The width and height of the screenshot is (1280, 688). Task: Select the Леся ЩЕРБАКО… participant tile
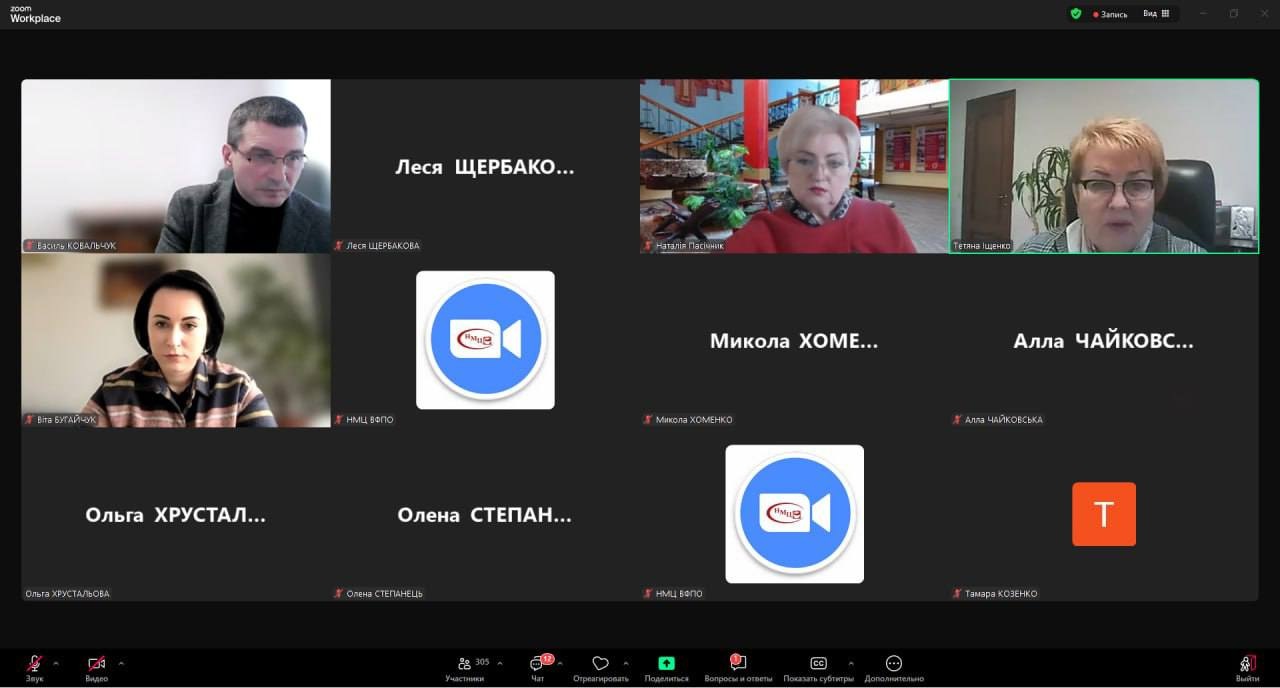(485, 166)
